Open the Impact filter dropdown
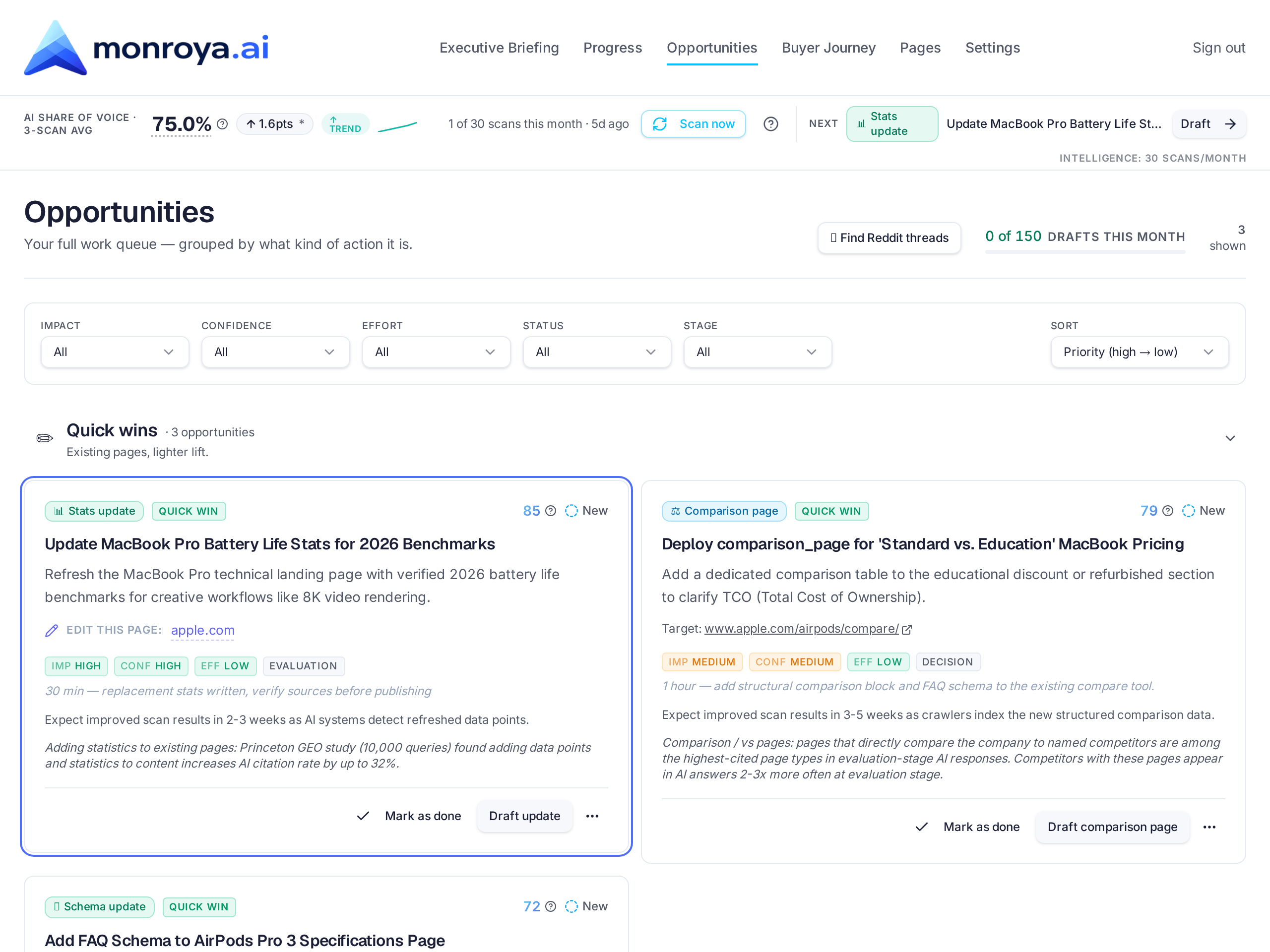 pyautogui.click(x=115, y=352)
